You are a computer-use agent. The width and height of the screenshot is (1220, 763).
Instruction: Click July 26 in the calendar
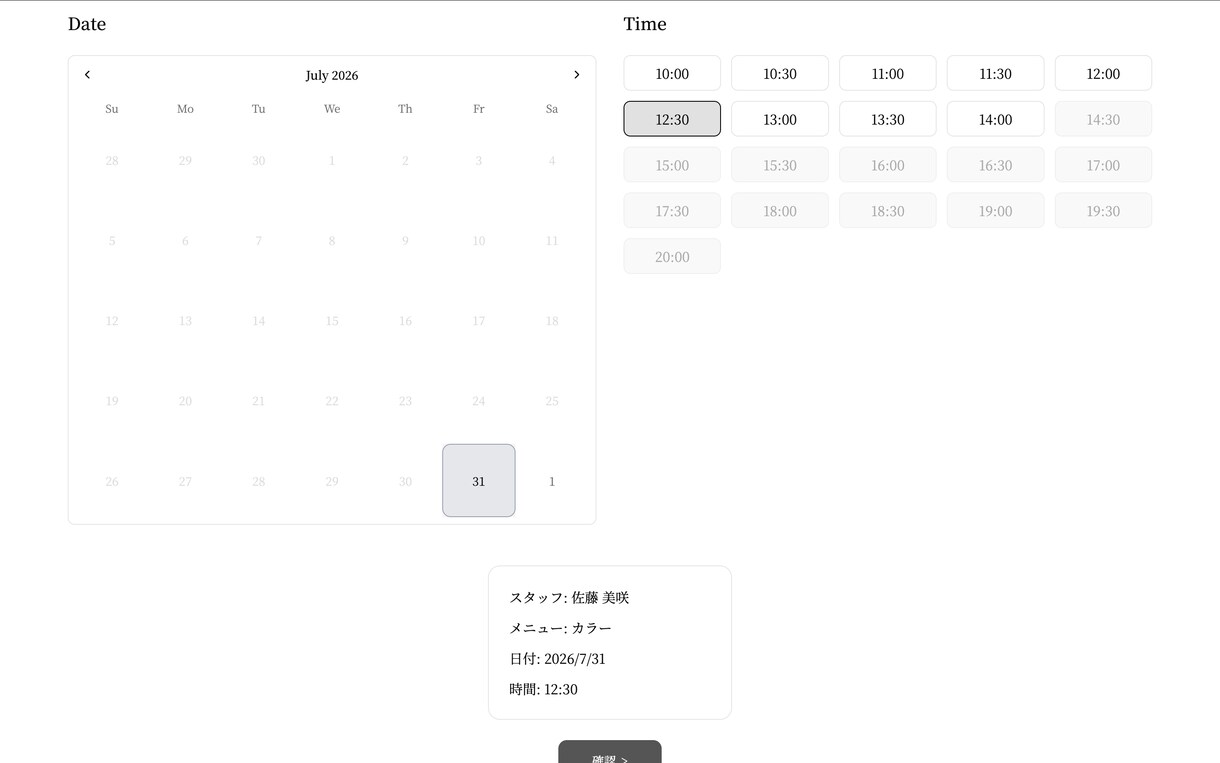[112, 481]
